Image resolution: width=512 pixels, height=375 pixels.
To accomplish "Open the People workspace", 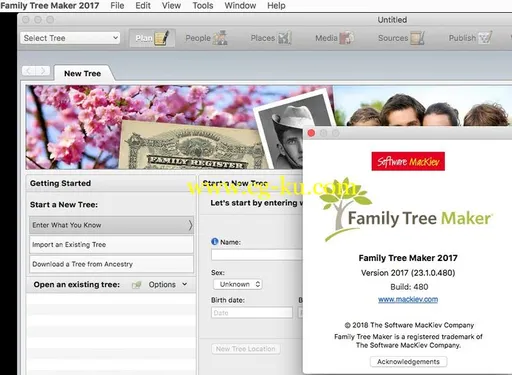I will coord(206,38).
